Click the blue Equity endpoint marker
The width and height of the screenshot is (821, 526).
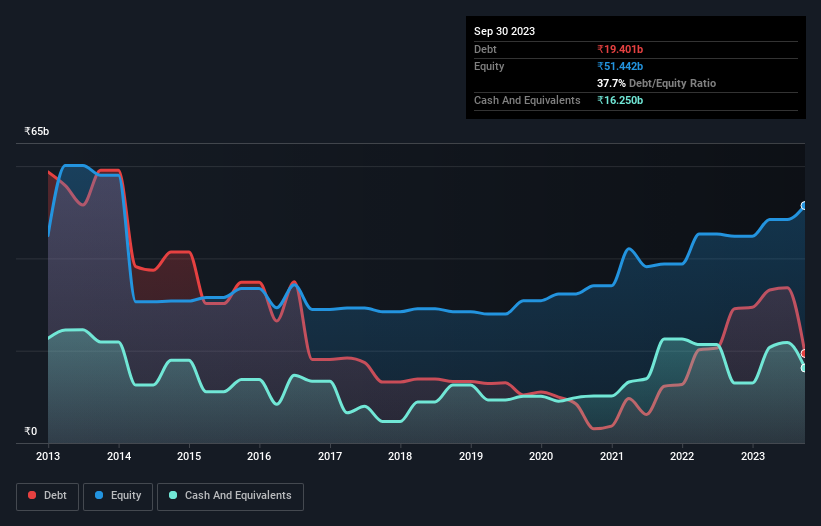805,206
